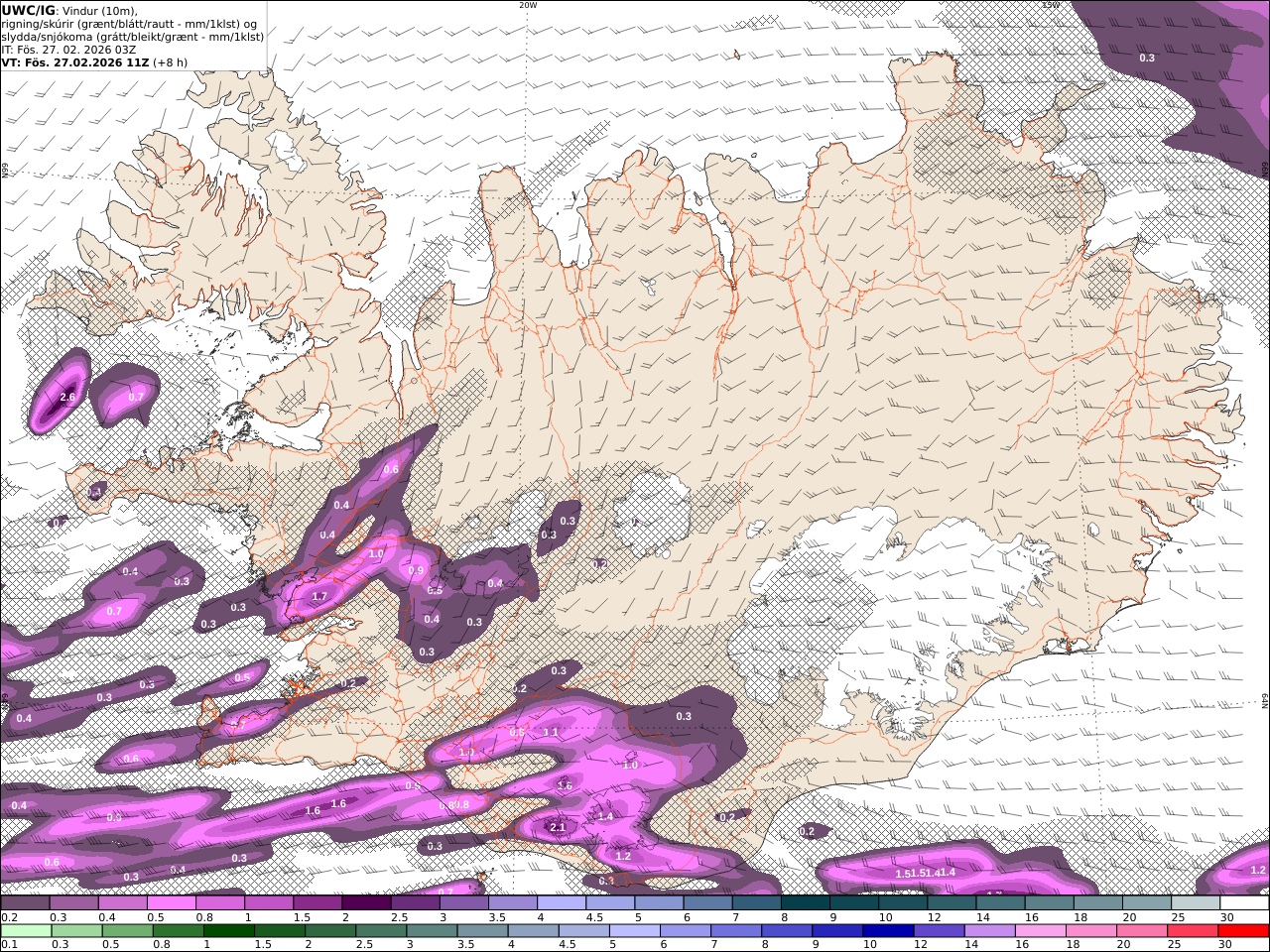Click the '2.1' precipitation value on the map
Viewport: 1270px width, 952px height.
[x=558, y=827]
